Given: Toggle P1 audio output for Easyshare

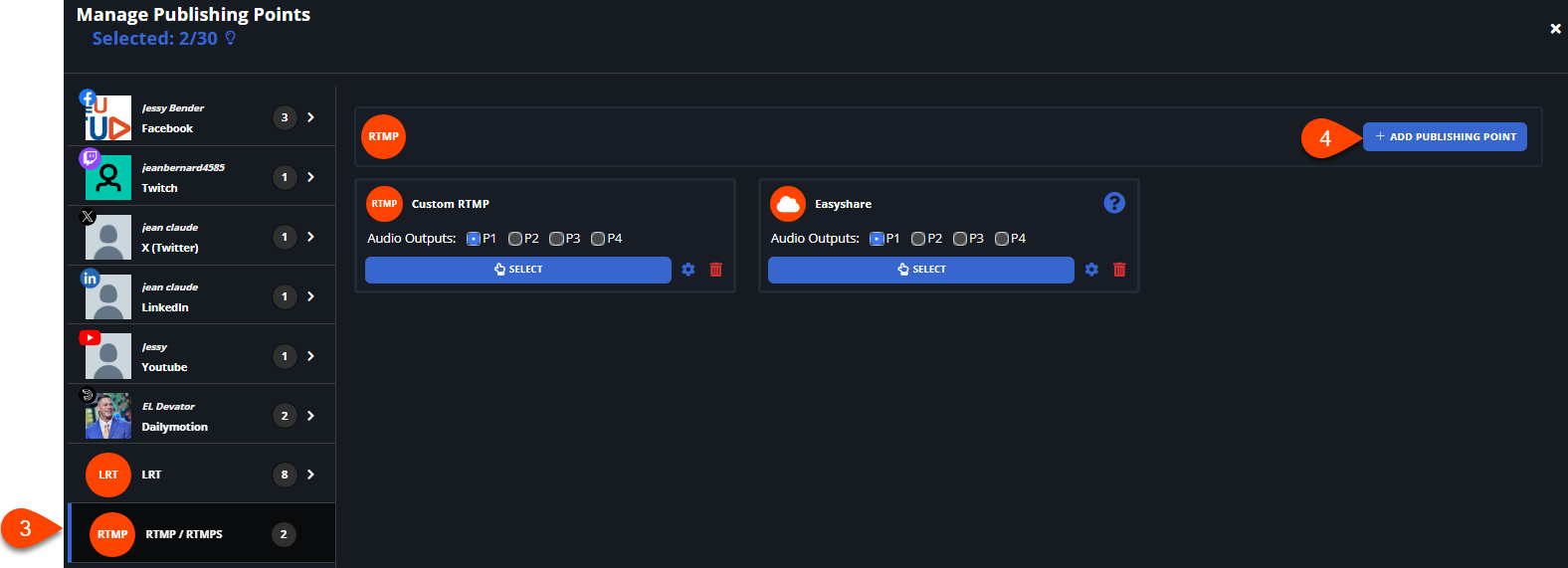Looking at the screenshot, I should click(x=877, y=239).
